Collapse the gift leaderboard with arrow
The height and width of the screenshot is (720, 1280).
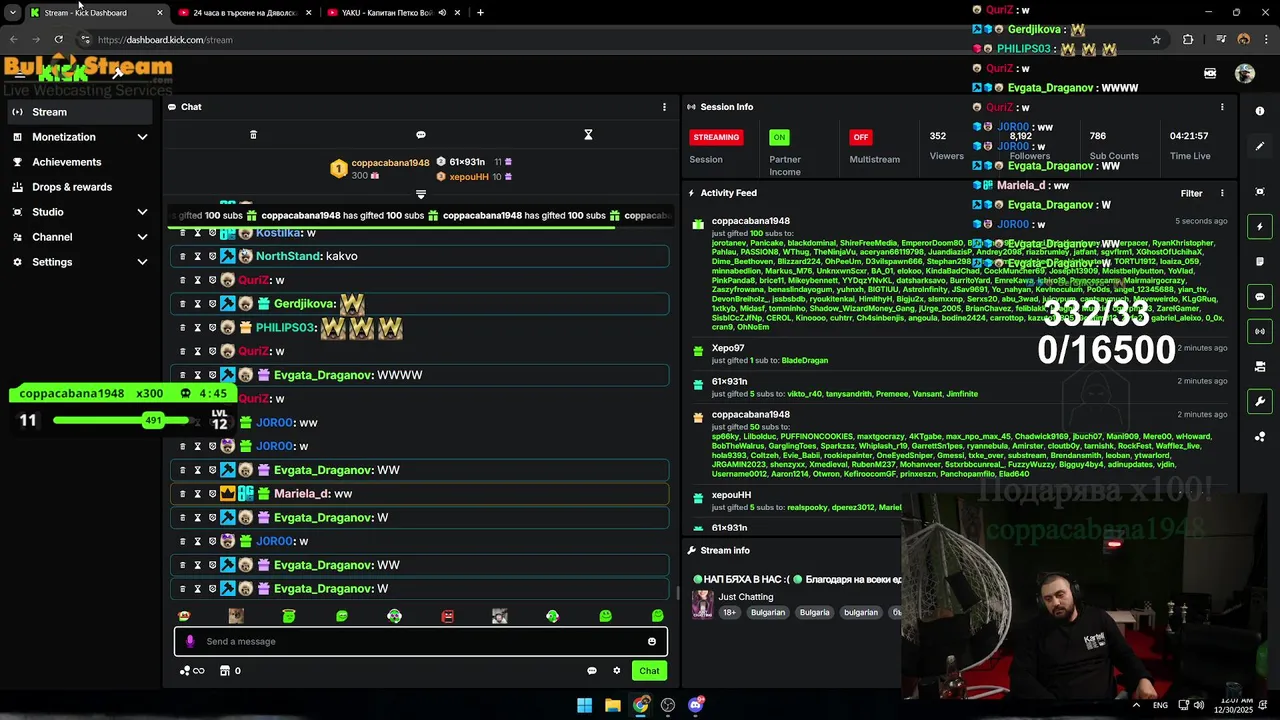pos(421,194)
